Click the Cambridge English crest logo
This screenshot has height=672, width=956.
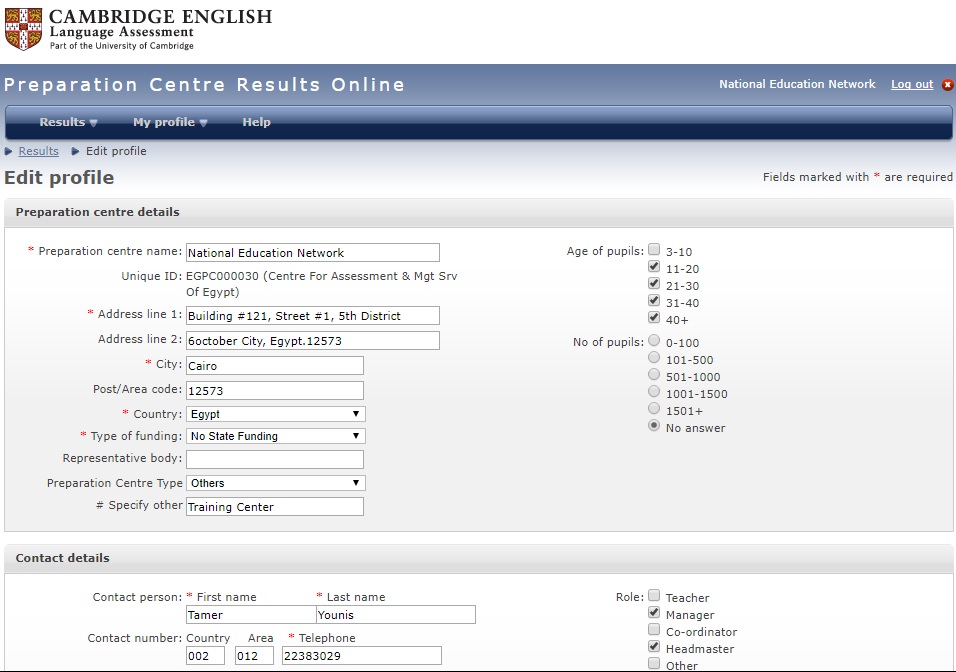24,29
